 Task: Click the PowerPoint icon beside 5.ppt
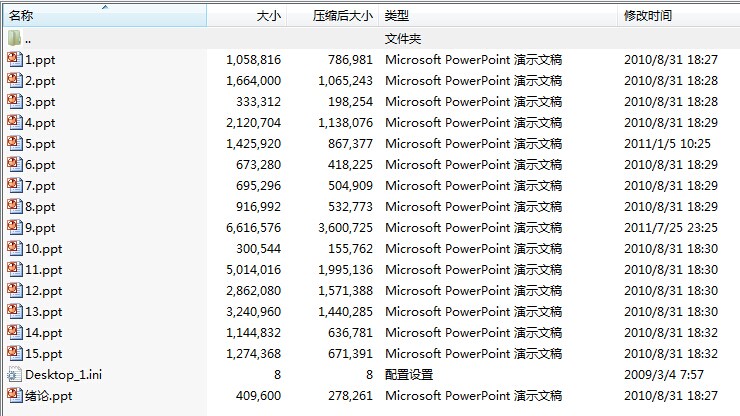point(15,143)
